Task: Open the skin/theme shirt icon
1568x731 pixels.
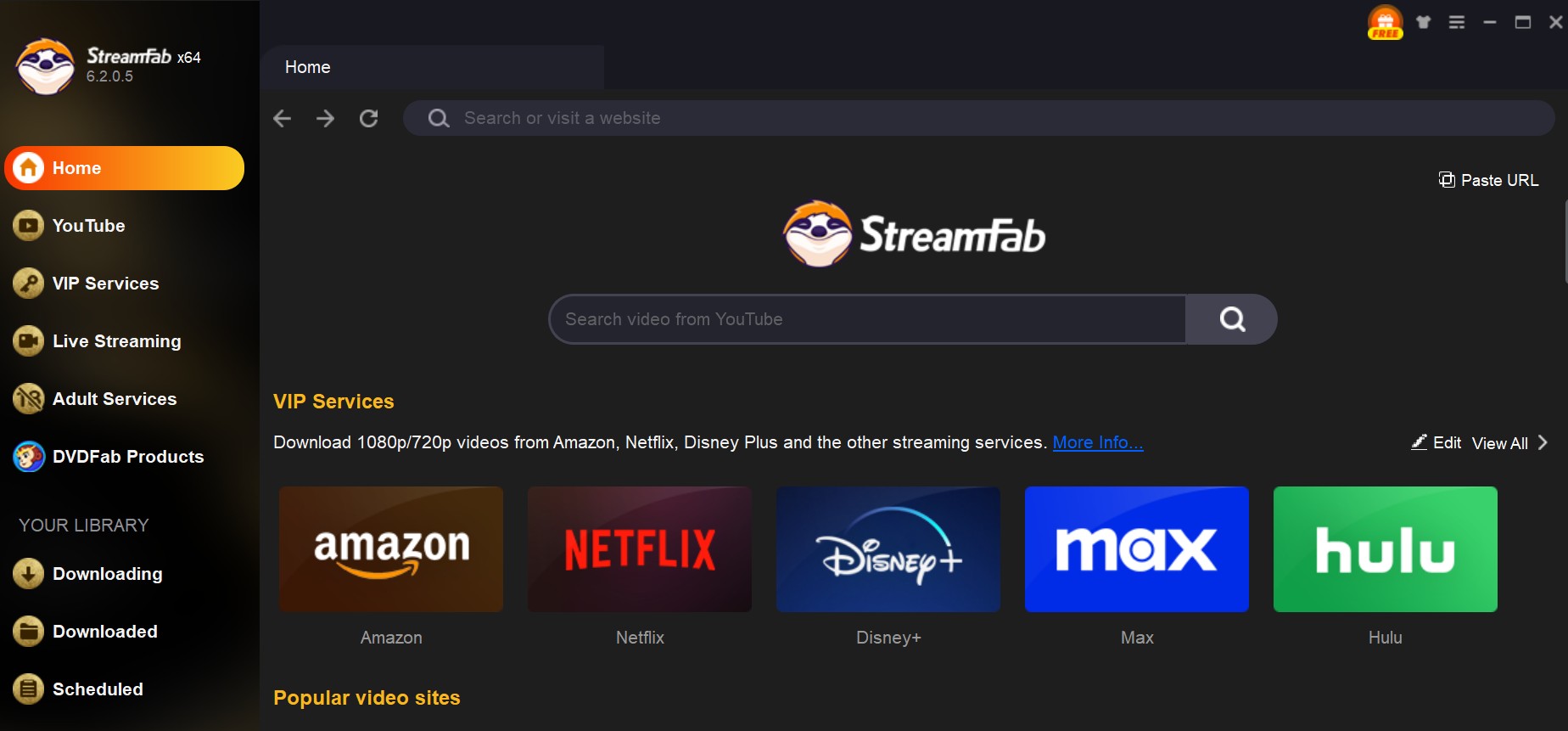Action: pos(1424,22)
